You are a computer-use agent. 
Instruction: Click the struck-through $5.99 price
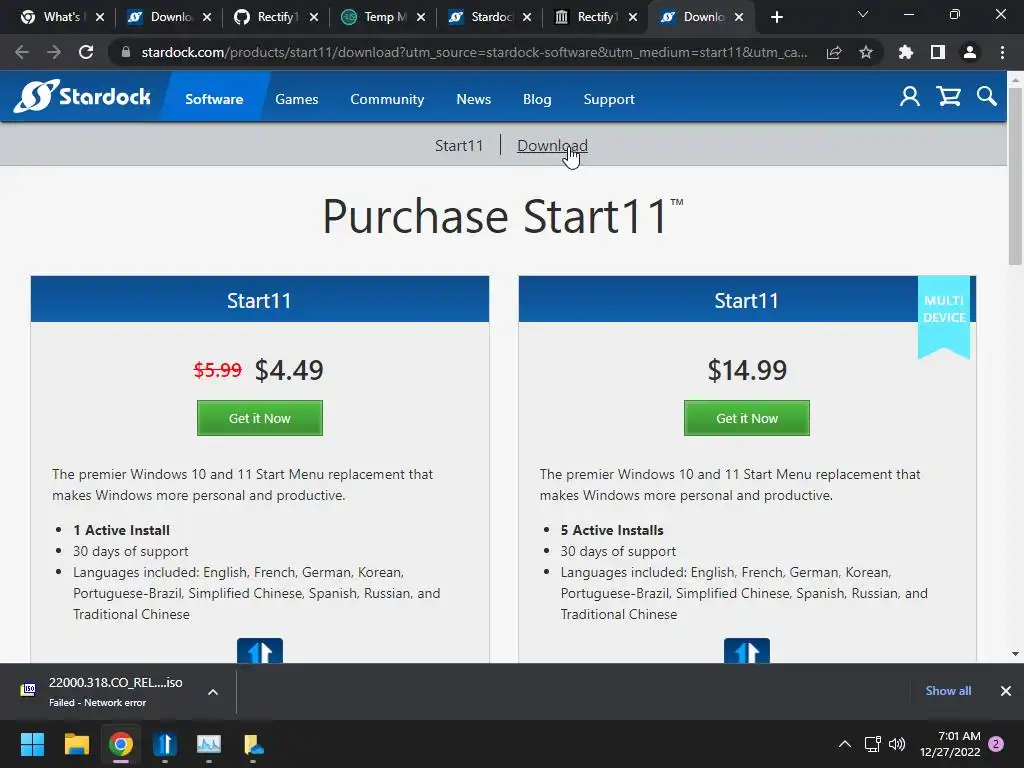(x=217, y=370)
